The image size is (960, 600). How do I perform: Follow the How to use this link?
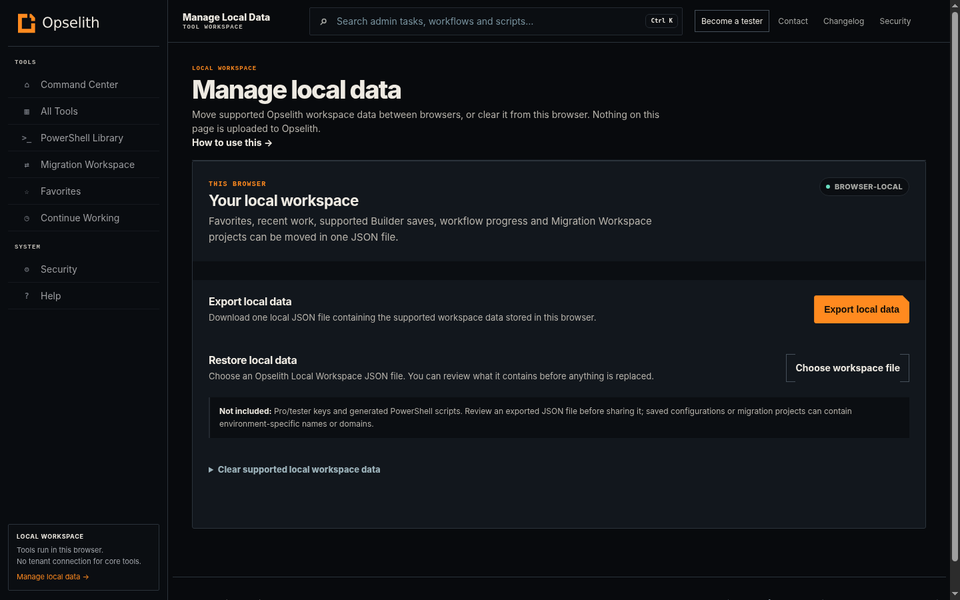point(232,143)
